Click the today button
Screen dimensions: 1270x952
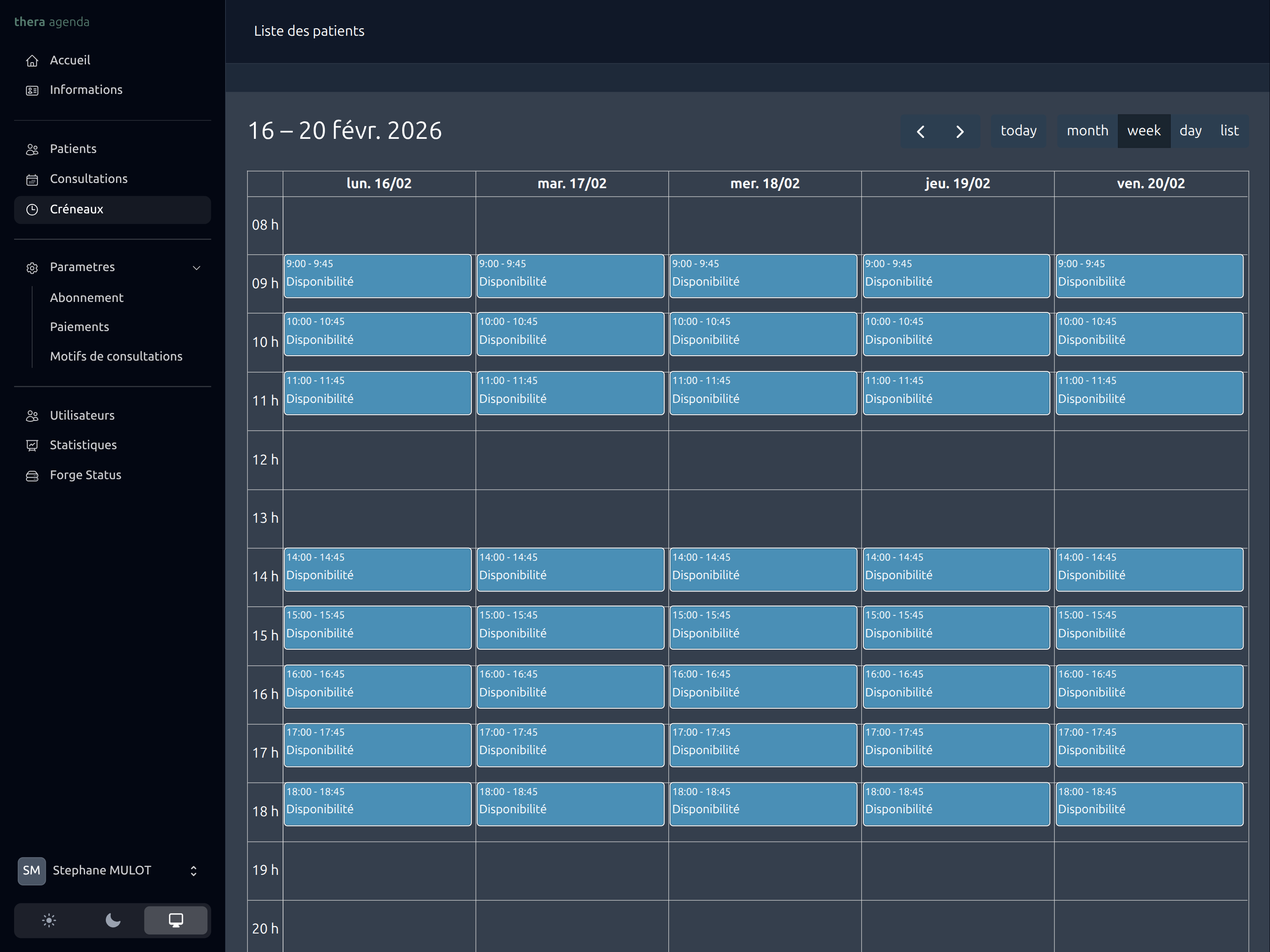(1018, 130)
